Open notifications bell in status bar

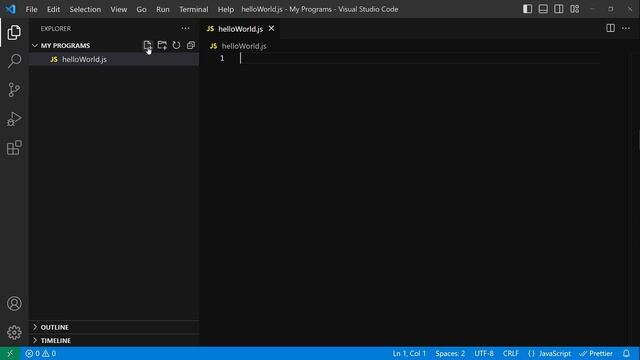pyautogui.click(x=626, y=353)
